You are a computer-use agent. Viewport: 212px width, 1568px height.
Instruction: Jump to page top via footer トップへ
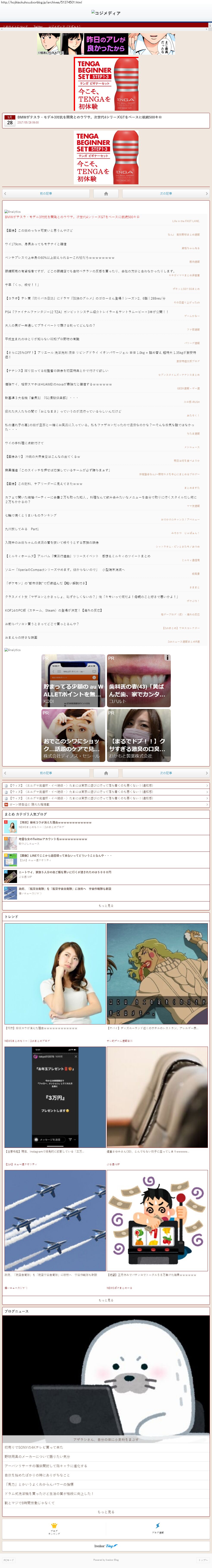point(203,1560)
